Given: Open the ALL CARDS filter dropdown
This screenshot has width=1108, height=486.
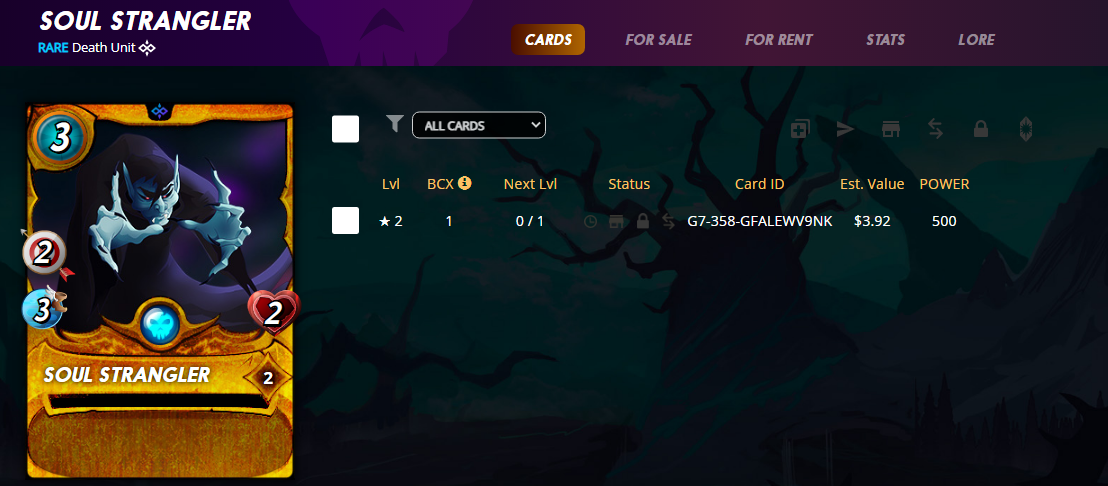Looking at the screenshot, I should click(478, 125).
